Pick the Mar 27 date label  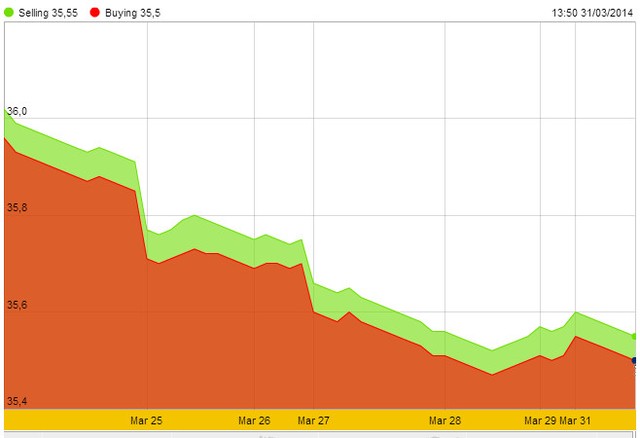(313, 421)
